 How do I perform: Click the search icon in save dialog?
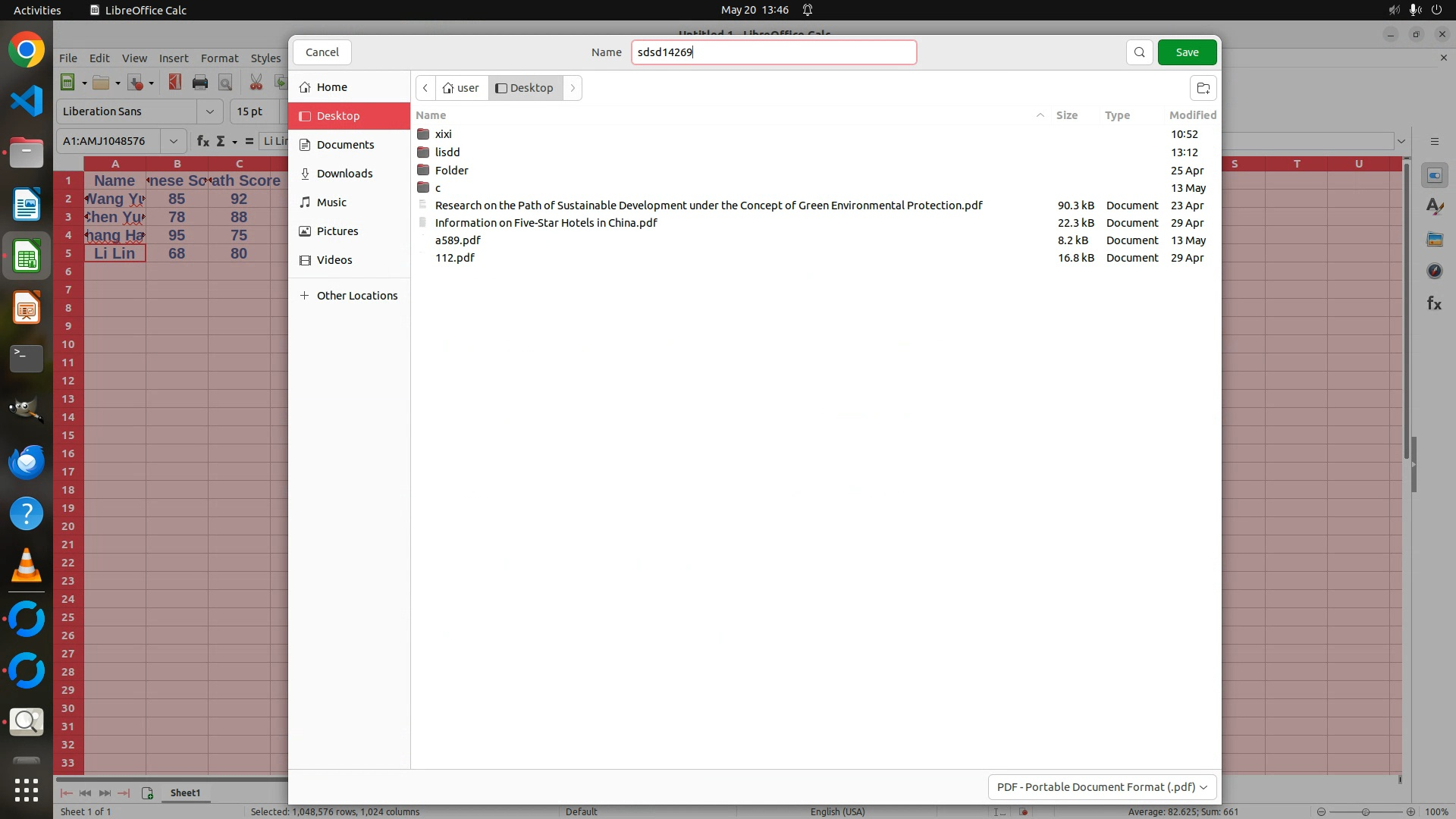[1139, 52]
